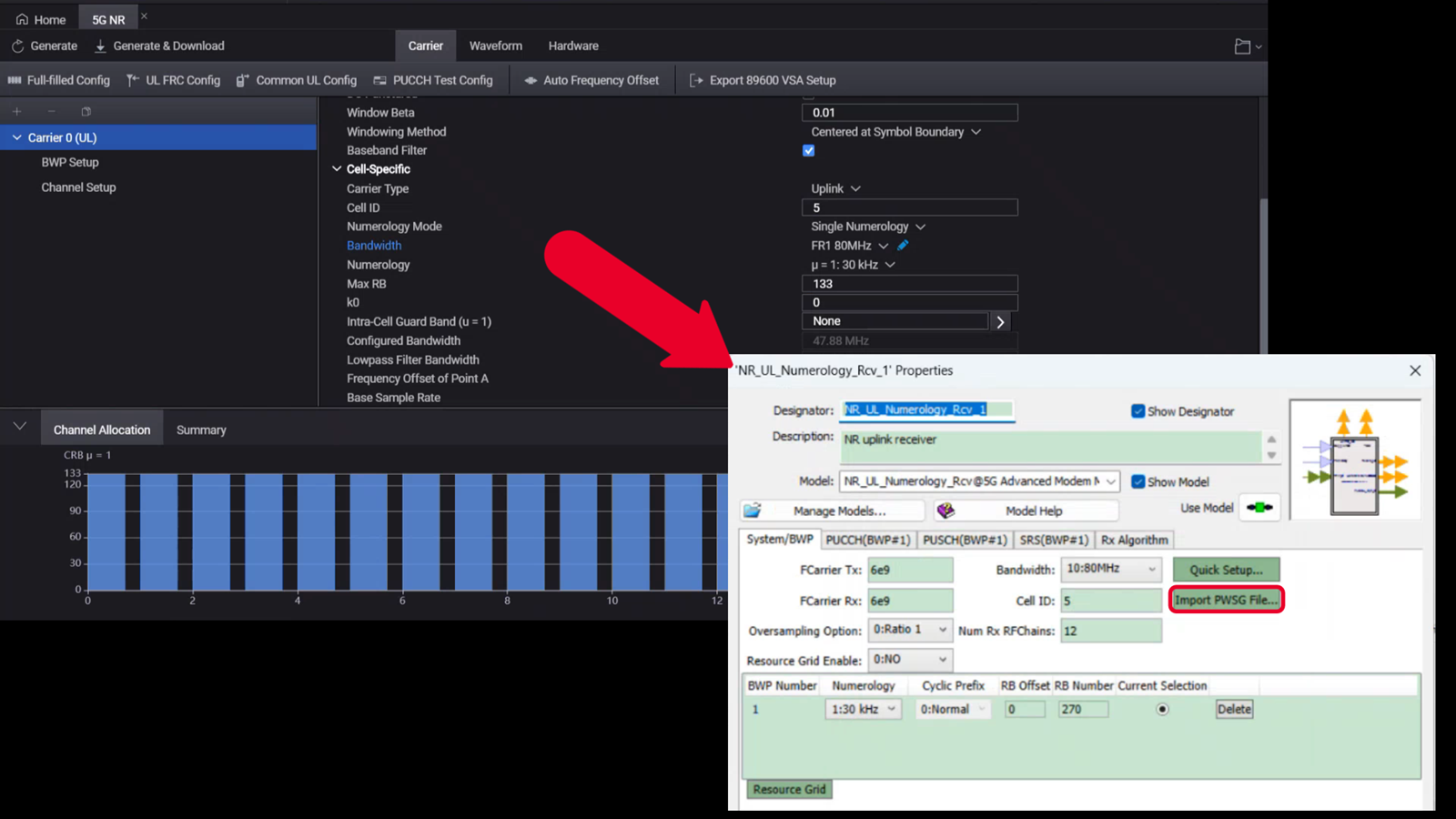Select the Current Selection radio button for BWP 1
Screen dimensions: 1456x819
click(x=1162, y=708)
